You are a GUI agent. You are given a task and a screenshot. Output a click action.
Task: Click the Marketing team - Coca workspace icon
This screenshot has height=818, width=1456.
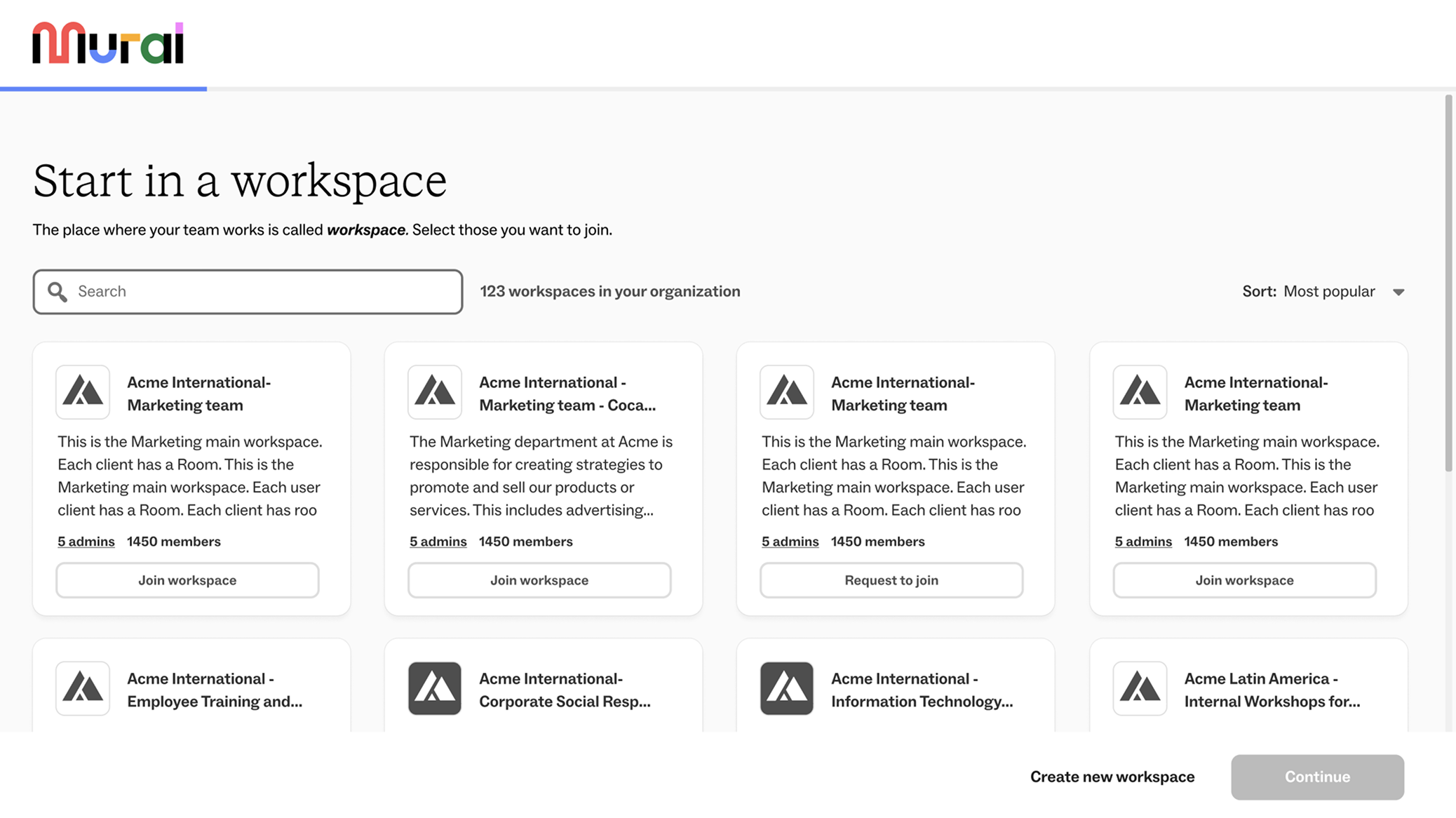434,392
